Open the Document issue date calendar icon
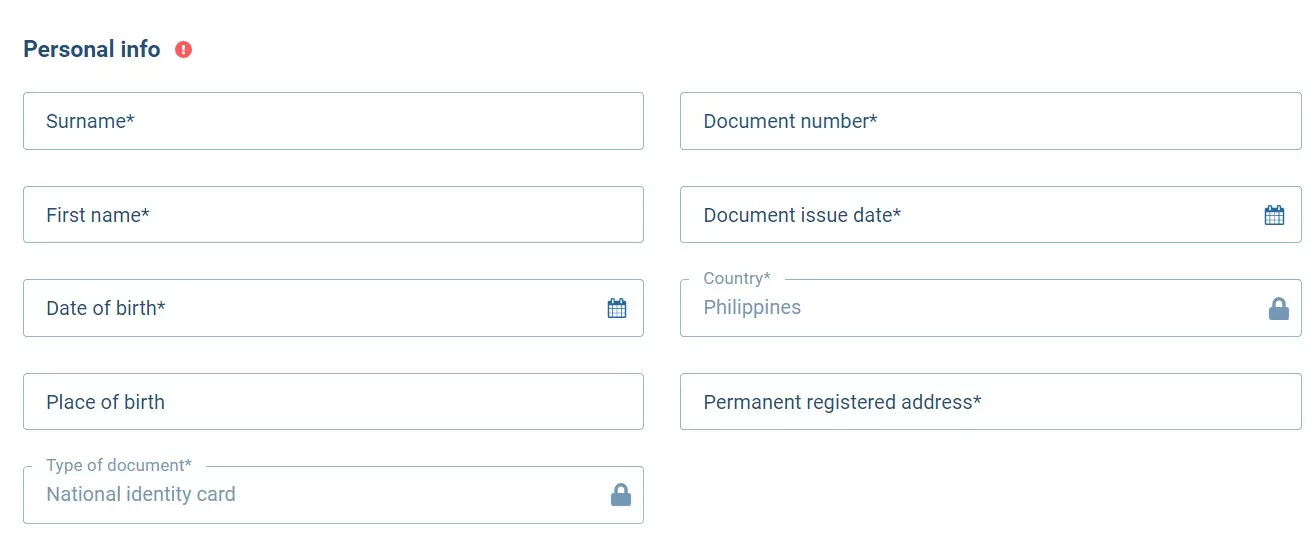The width and height of the screenshot is (1316, 560). coord(1274,215)
